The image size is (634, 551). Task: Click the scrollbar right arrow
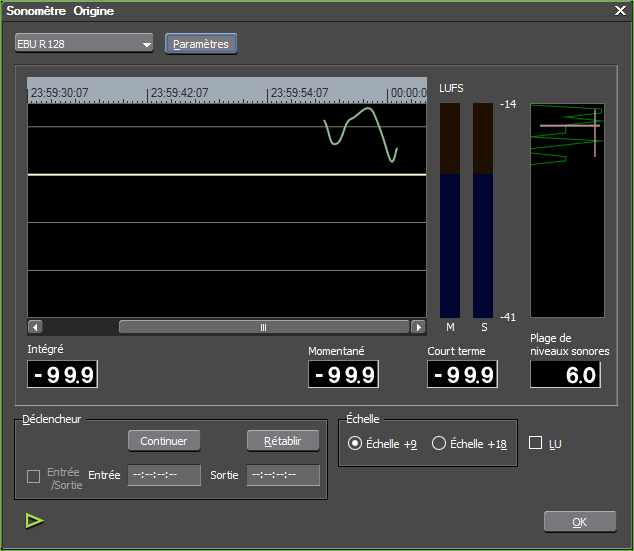(x=418, y=327)
